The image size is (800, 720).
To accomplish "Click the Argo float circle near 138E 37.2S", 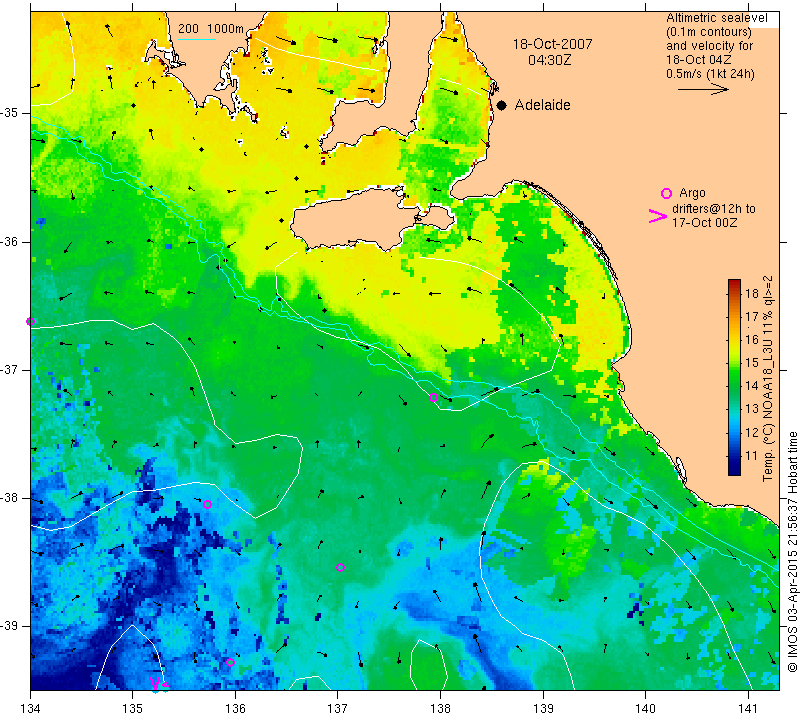I will 433,398.
